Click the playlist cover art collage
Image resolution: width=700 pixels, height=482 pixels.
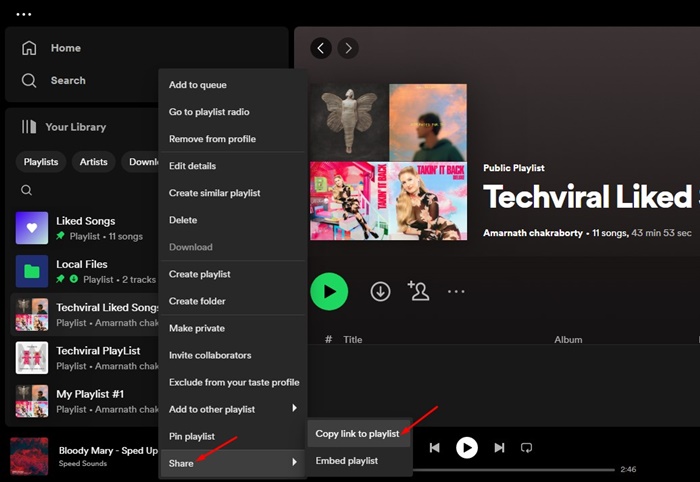tap(388, 162)
